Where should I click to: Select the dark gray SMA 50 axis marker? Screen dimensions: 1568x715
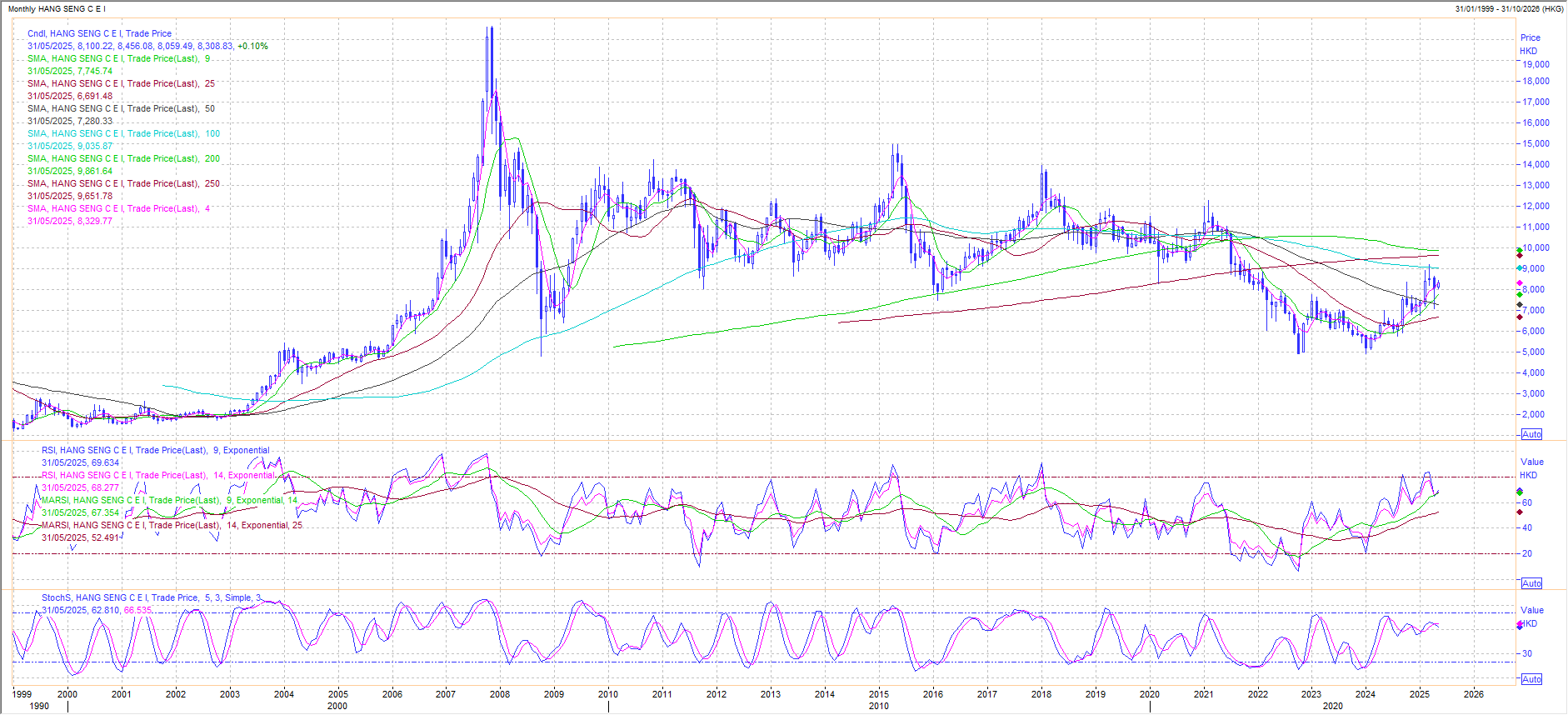[x=1520, y=304]
